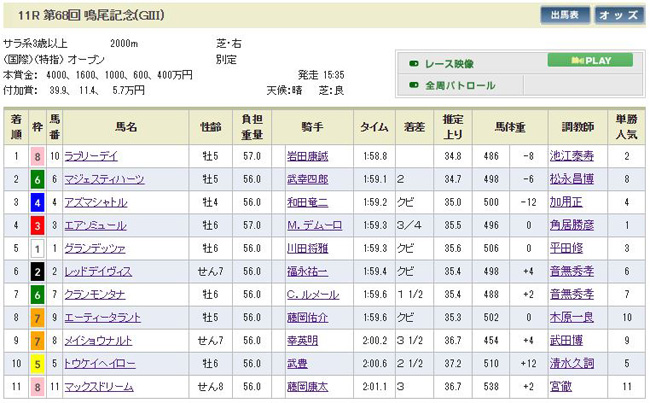Viewport: 650px width, 403px height.
Task: Open jockey M.デムーロ profile link
Action: click(307, 225)
